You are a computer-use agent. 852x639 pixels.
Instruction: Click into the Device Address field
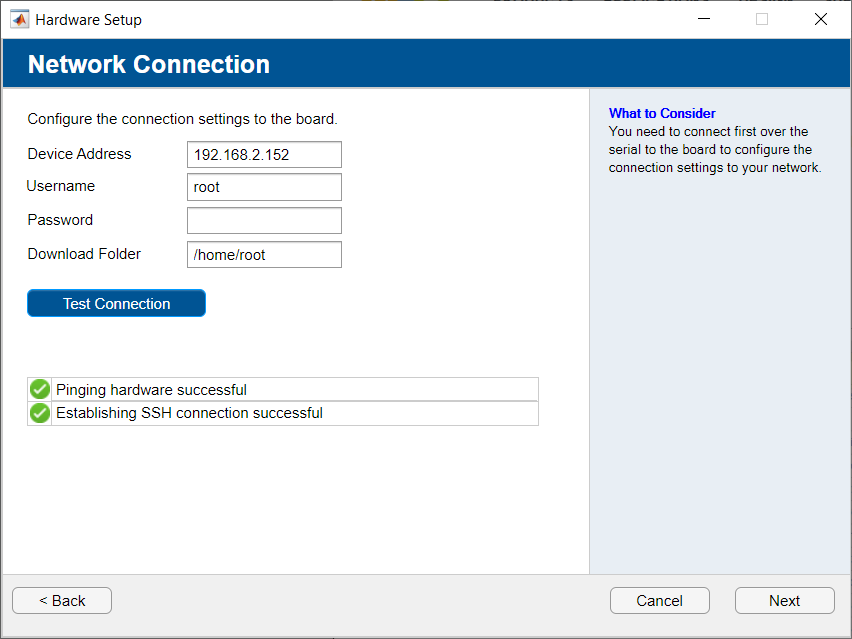tap(264, 155)
